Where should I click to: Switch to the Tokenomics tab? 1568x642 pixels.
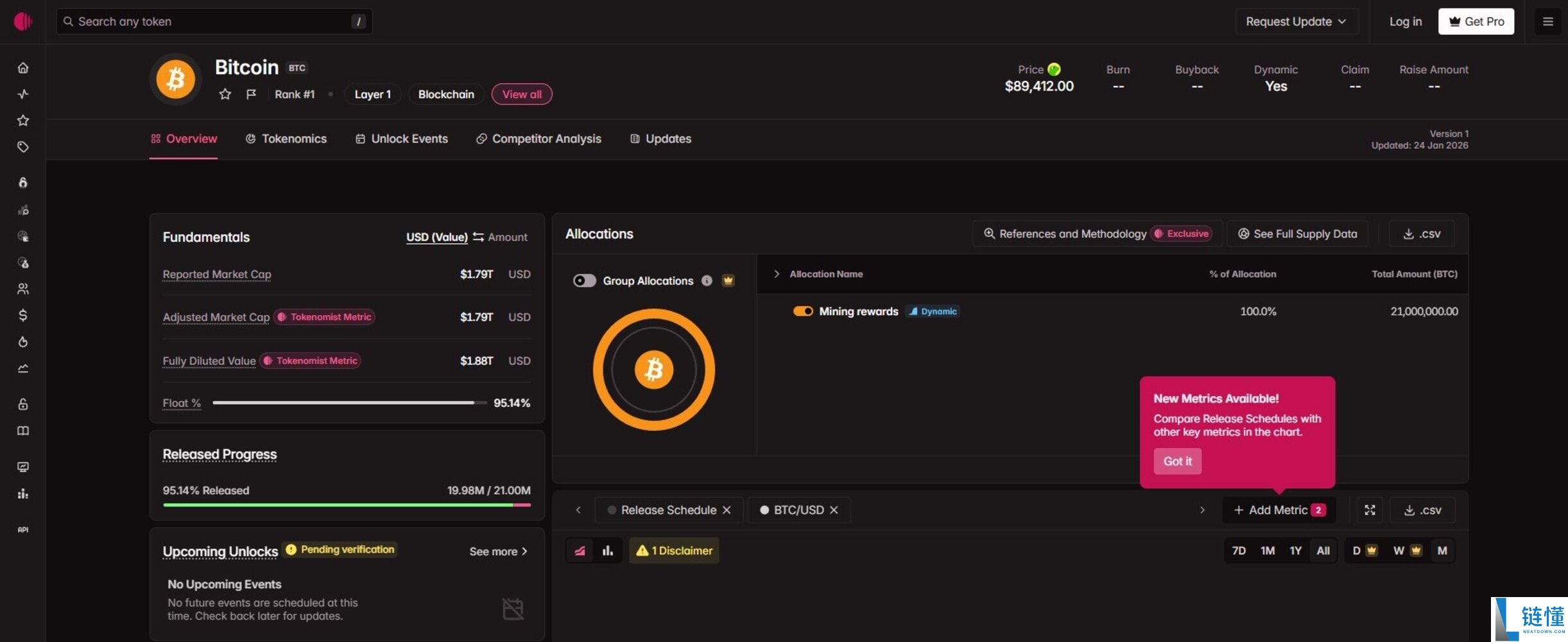pos(286,139)
